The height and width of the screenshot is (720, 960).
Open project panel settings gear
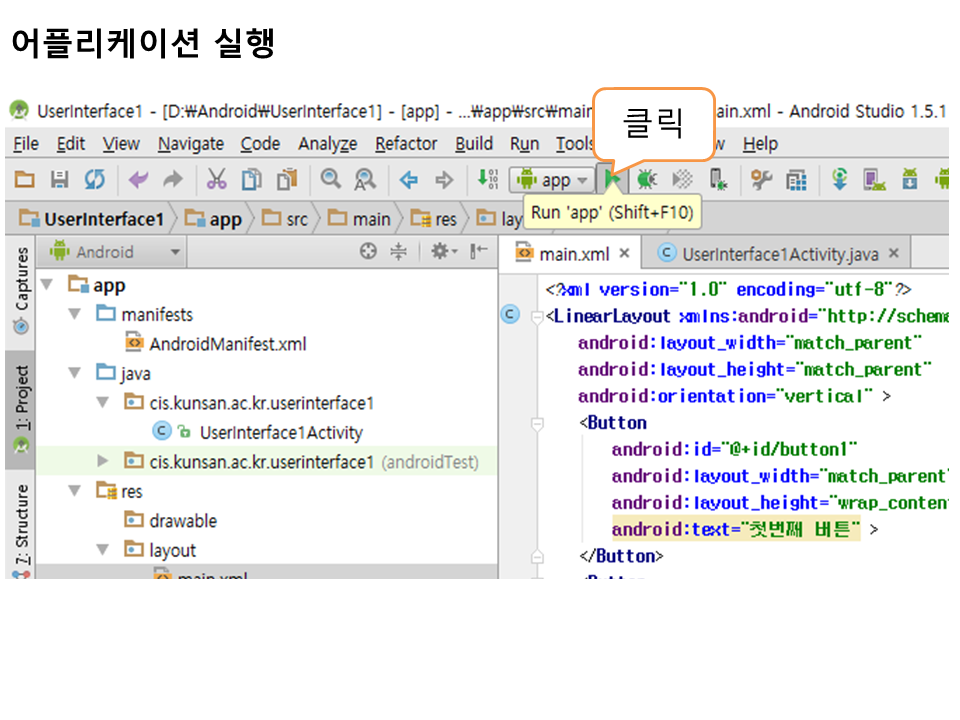pyautogui.click(x=441, y=252)
